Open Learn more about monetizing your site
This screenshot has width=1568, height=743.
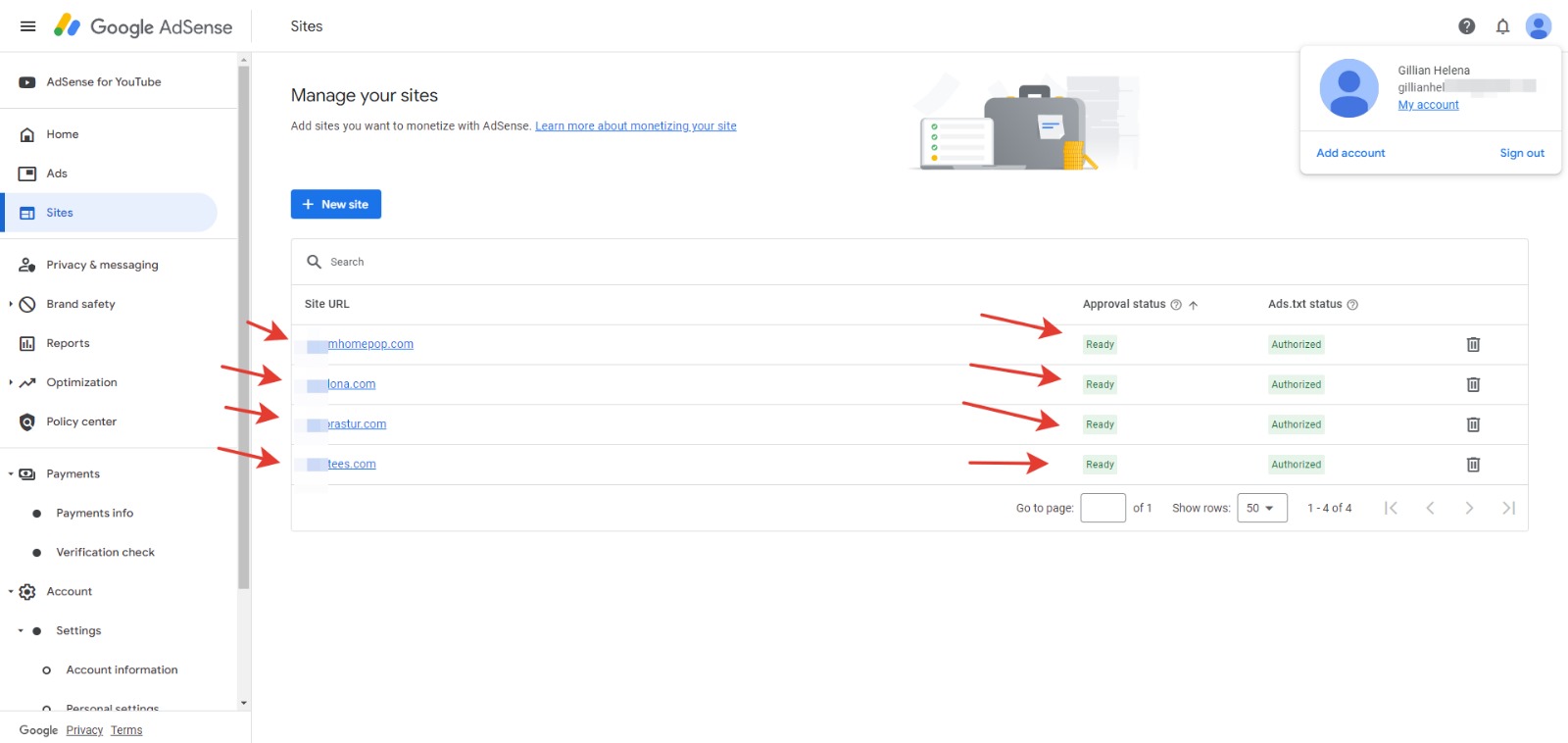coord(636,126)
